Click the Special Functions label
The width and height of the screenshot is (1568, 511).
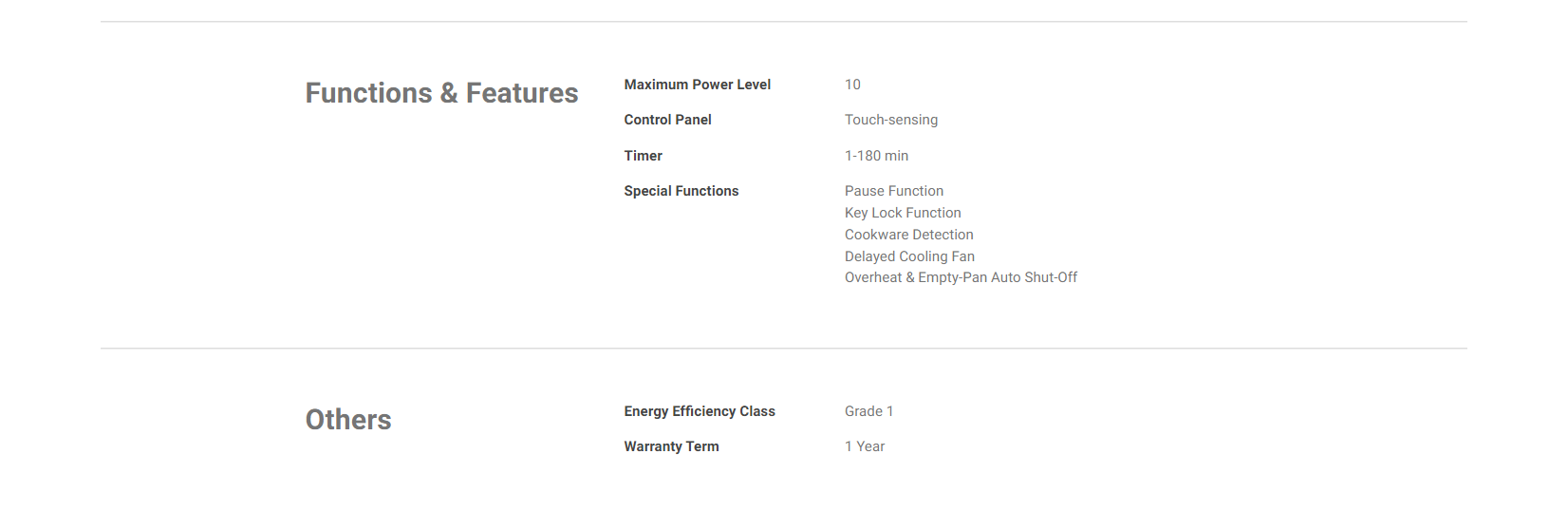(x=681, y=191)
